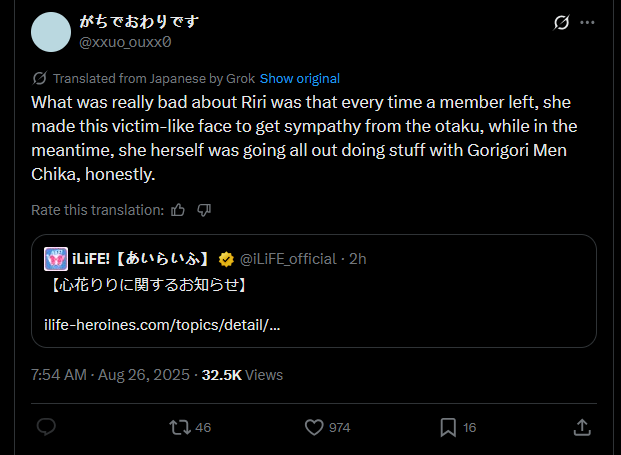This screenshot has width=621, height=455.
Task: Open the ilife-heroines.com topics link
Action: (162, 325)
